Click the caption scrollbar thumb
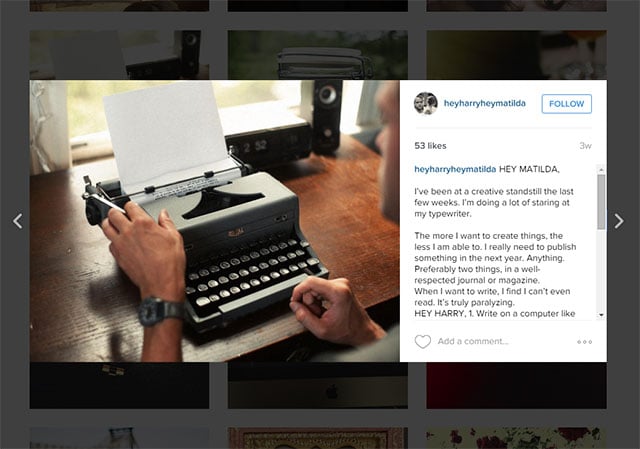 click(601, 202)
